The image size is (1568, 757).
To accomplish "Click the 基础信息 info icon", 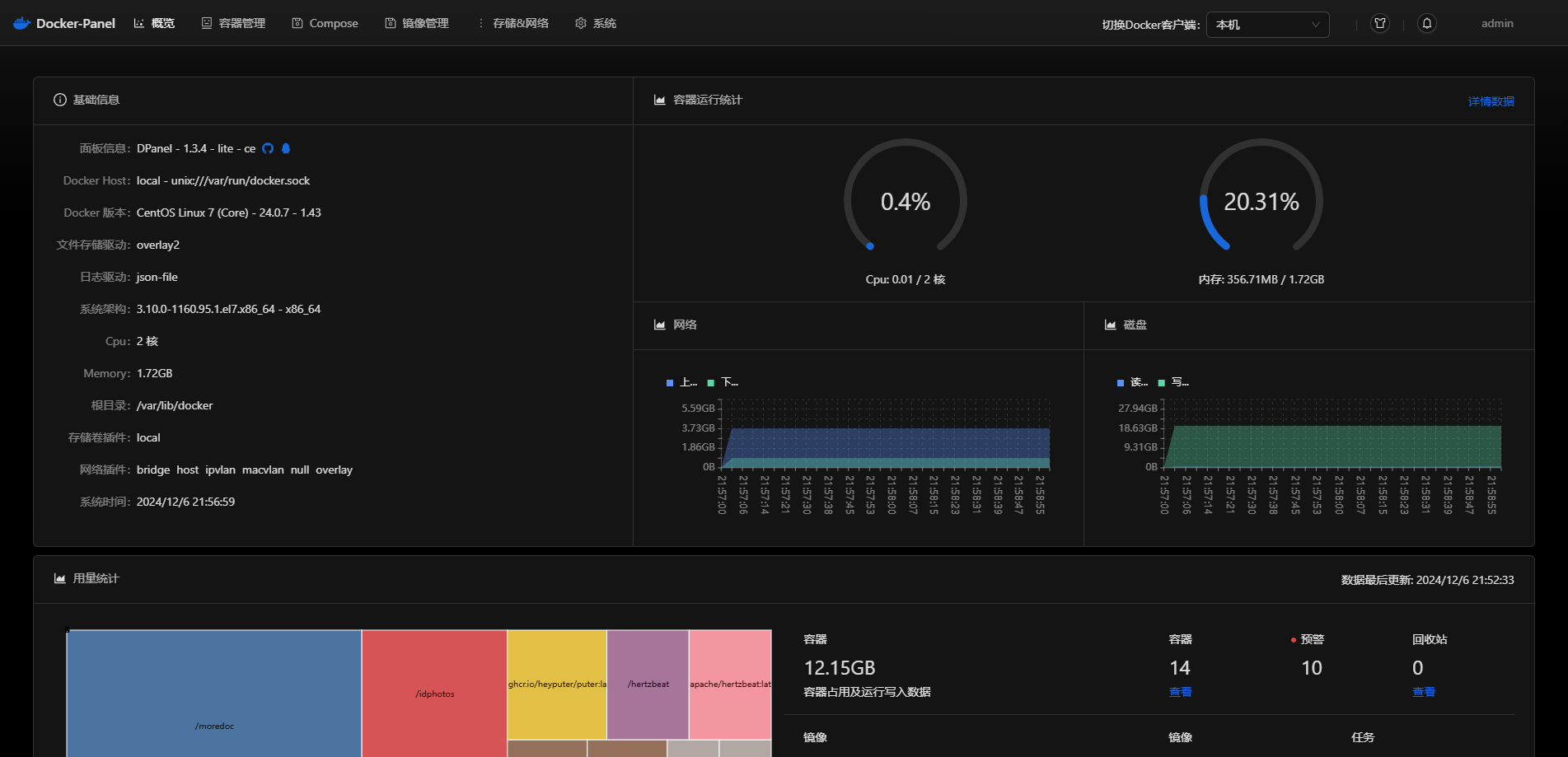I will point(60,100).
